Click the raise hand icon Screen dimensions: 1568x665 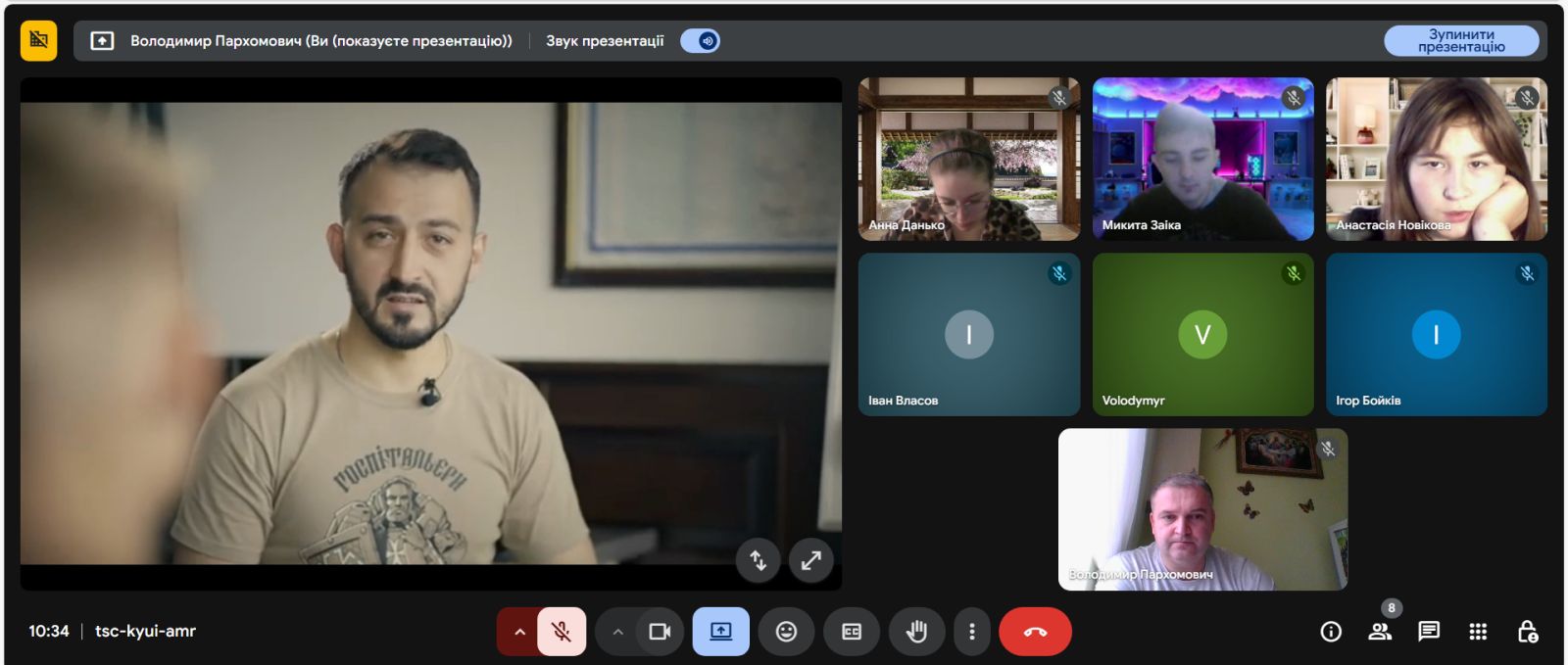pos(916,632)
